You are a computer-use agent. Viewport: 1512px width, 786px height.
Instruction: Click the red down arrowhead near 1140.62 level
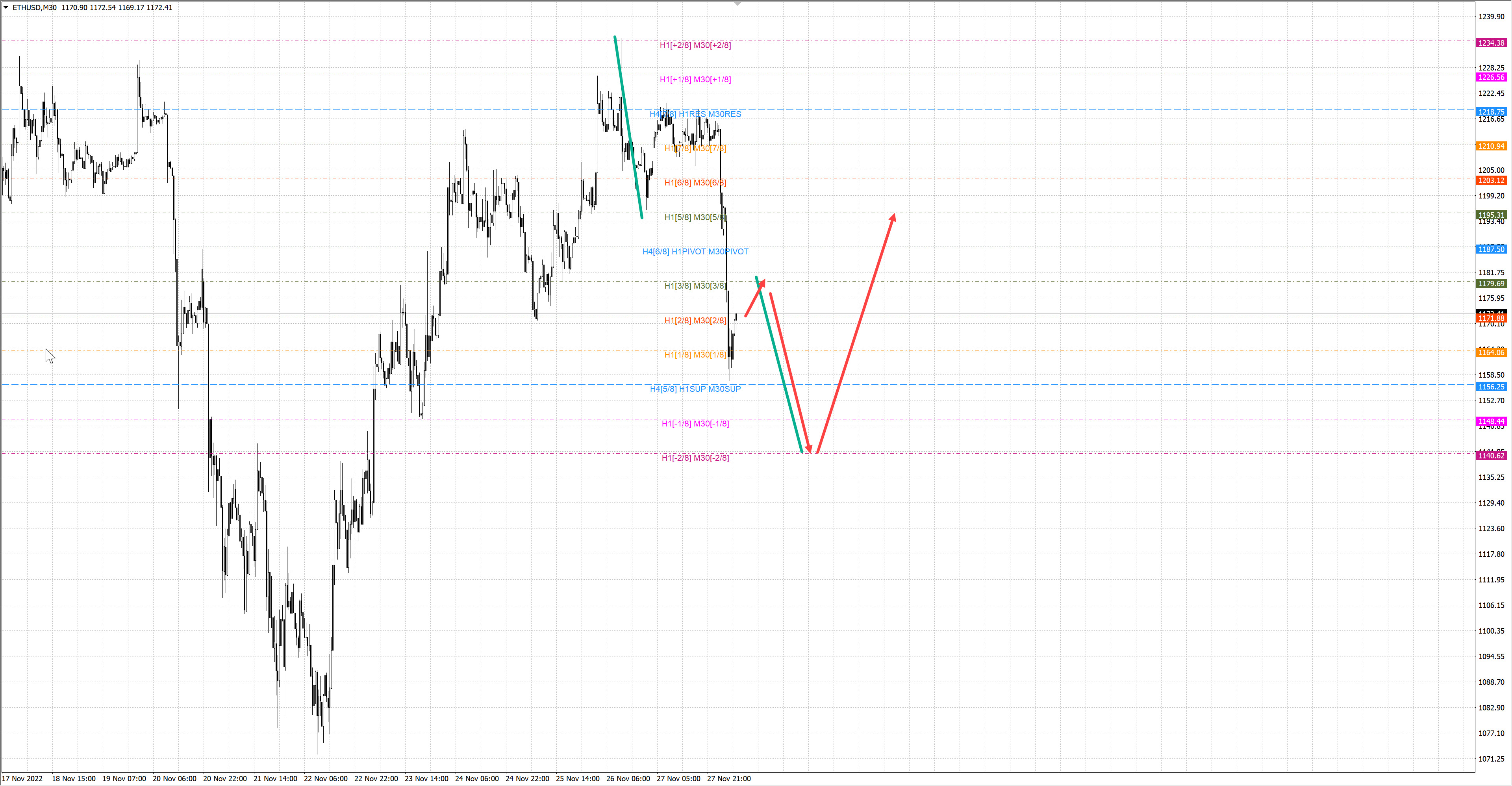[x=809, y=449]
